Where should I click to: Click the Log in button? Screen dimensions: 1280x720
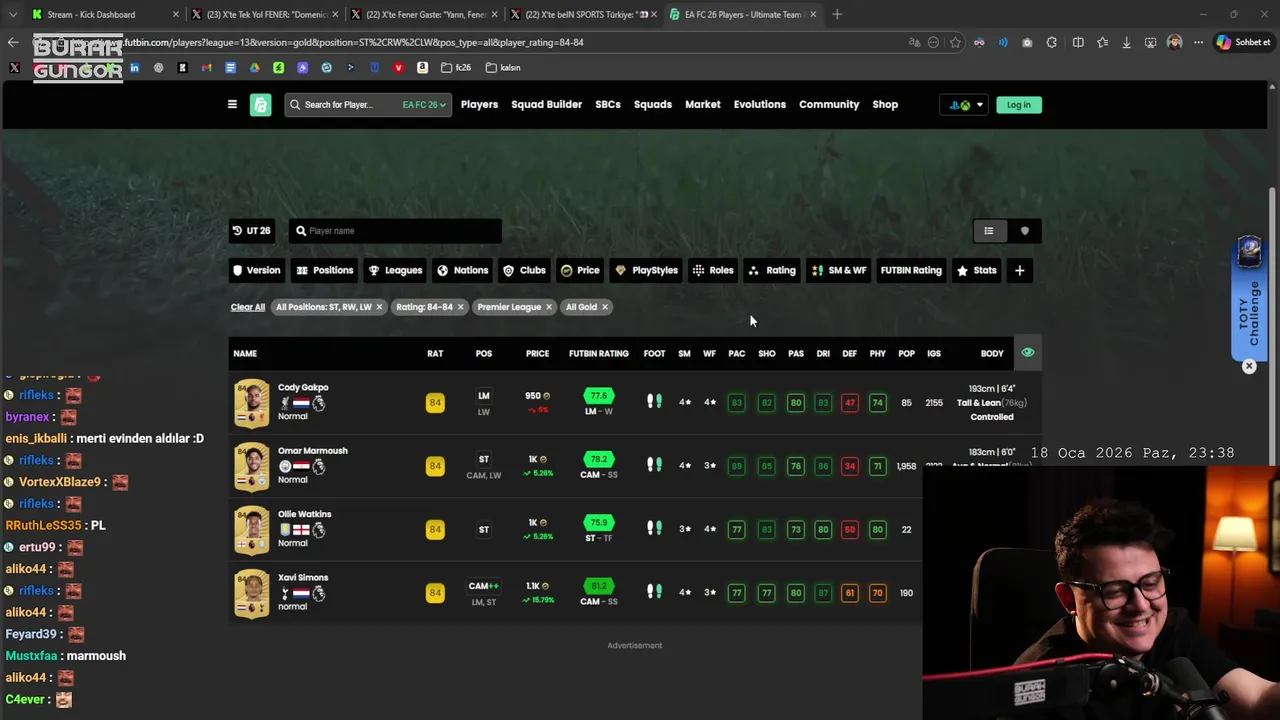tap(1018, 104)
